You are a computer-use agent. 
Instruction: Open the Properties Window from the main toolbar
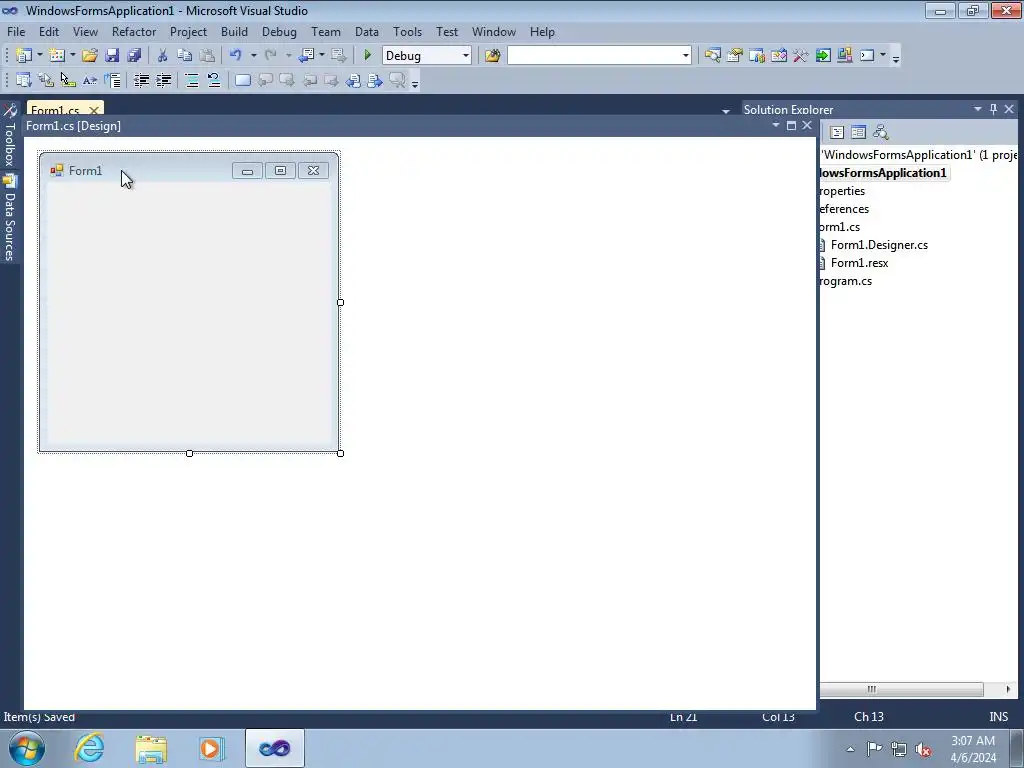point(735,56)
